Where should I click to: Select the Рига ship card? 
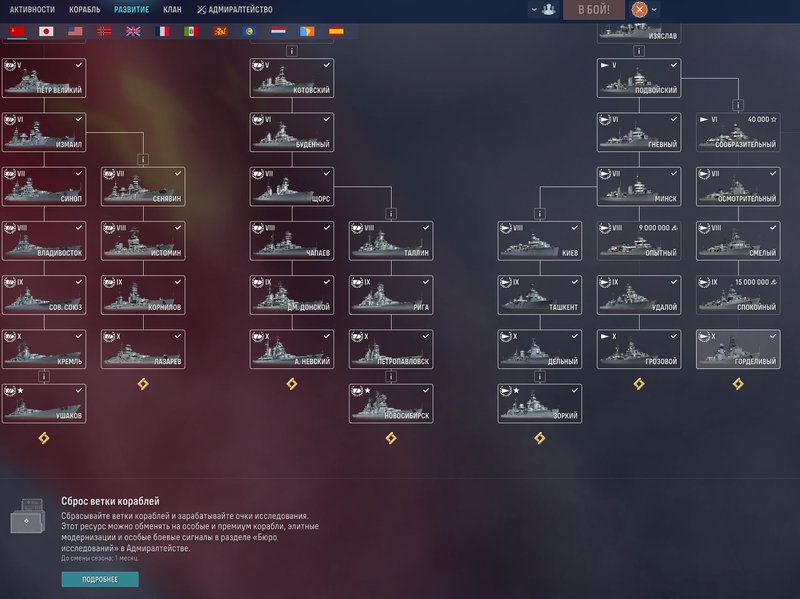(x=391, y=295)
